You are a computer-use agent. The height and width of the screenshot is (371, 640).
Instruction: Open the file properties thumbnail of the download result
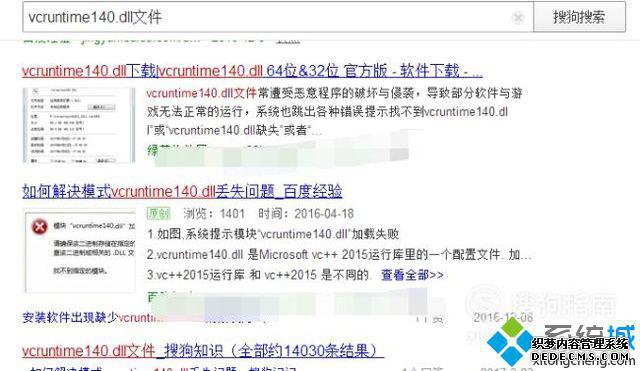(79, 125)
